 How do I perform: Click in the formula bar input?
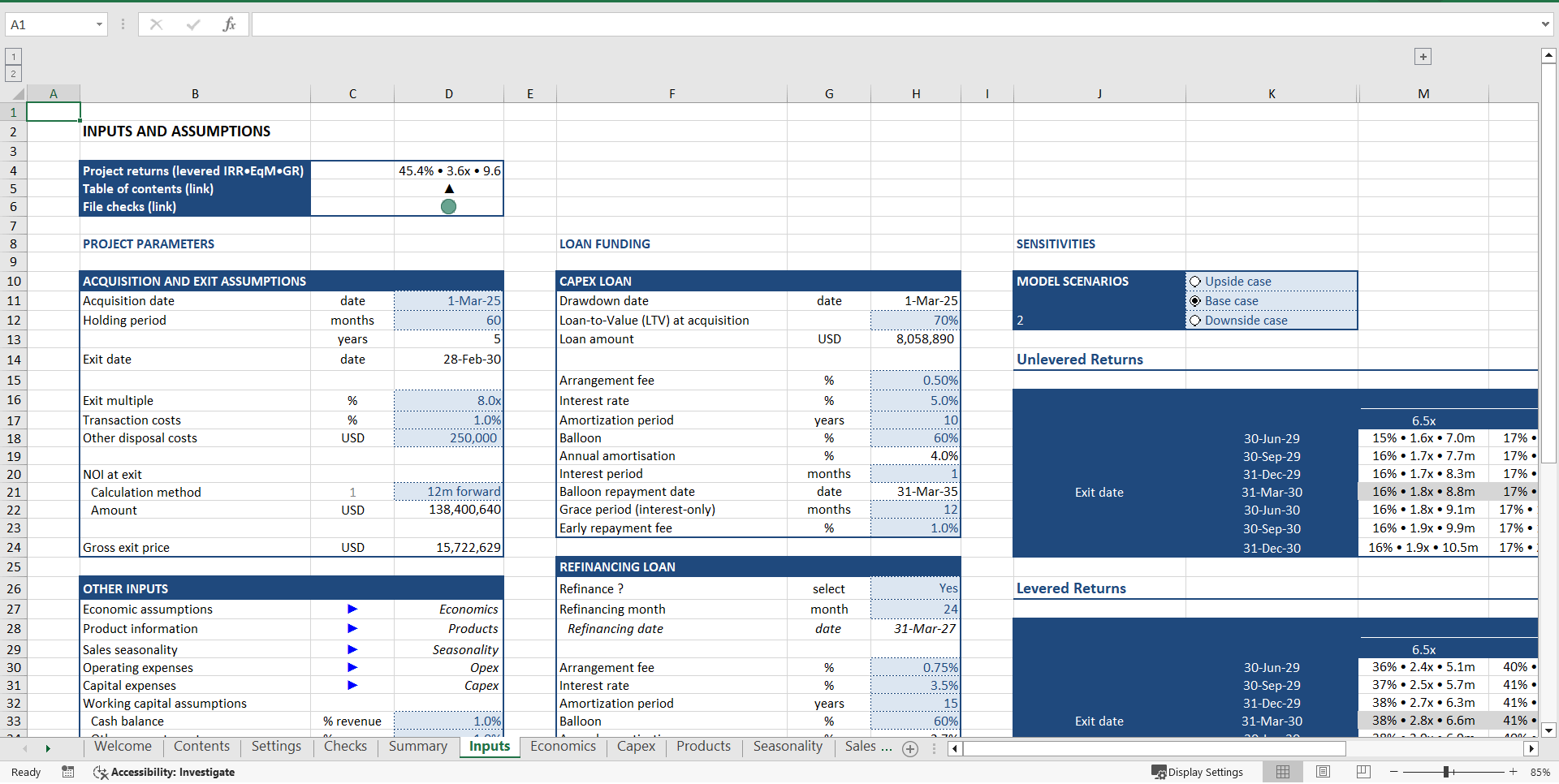coord(893,24)
